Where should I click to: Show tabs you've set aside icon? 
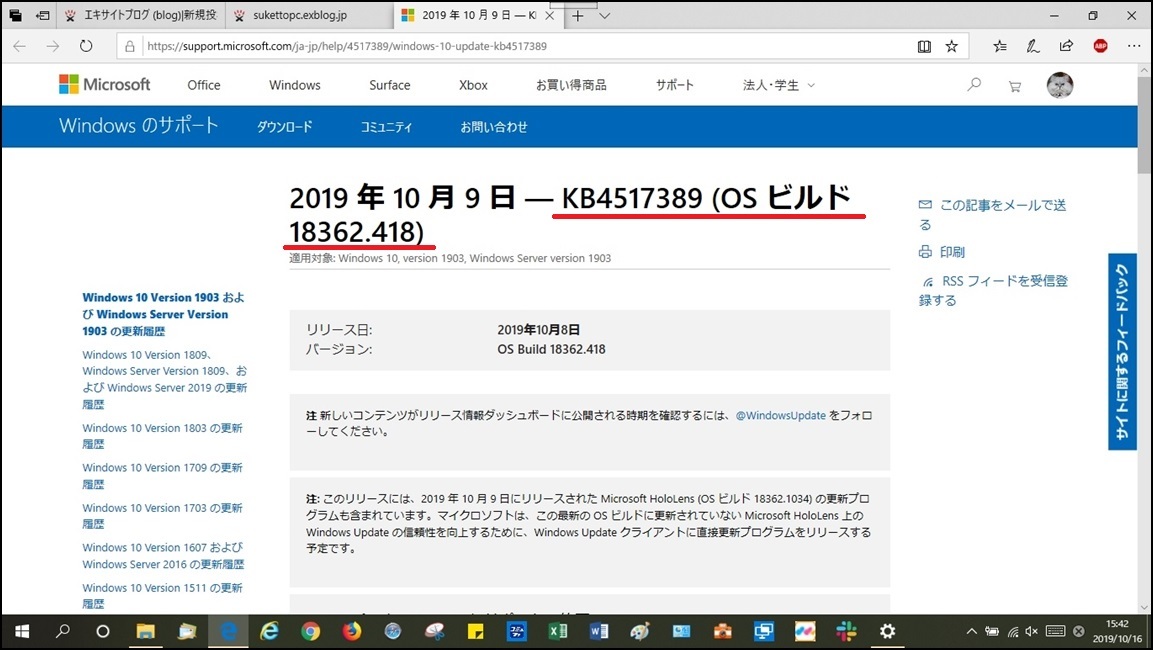point(15,15)
